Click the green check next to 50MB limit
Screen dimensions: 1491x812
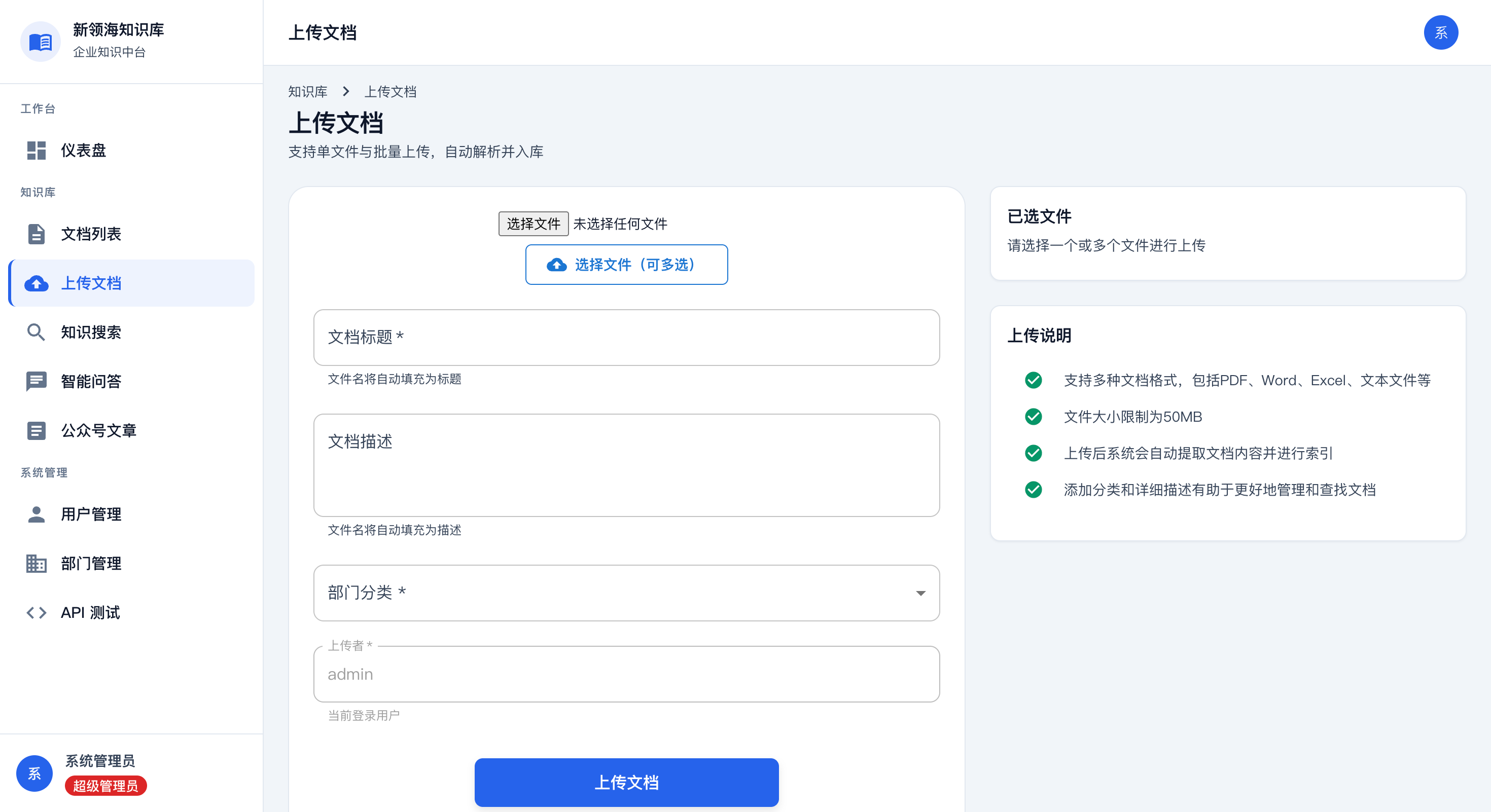click(1033, 417)
